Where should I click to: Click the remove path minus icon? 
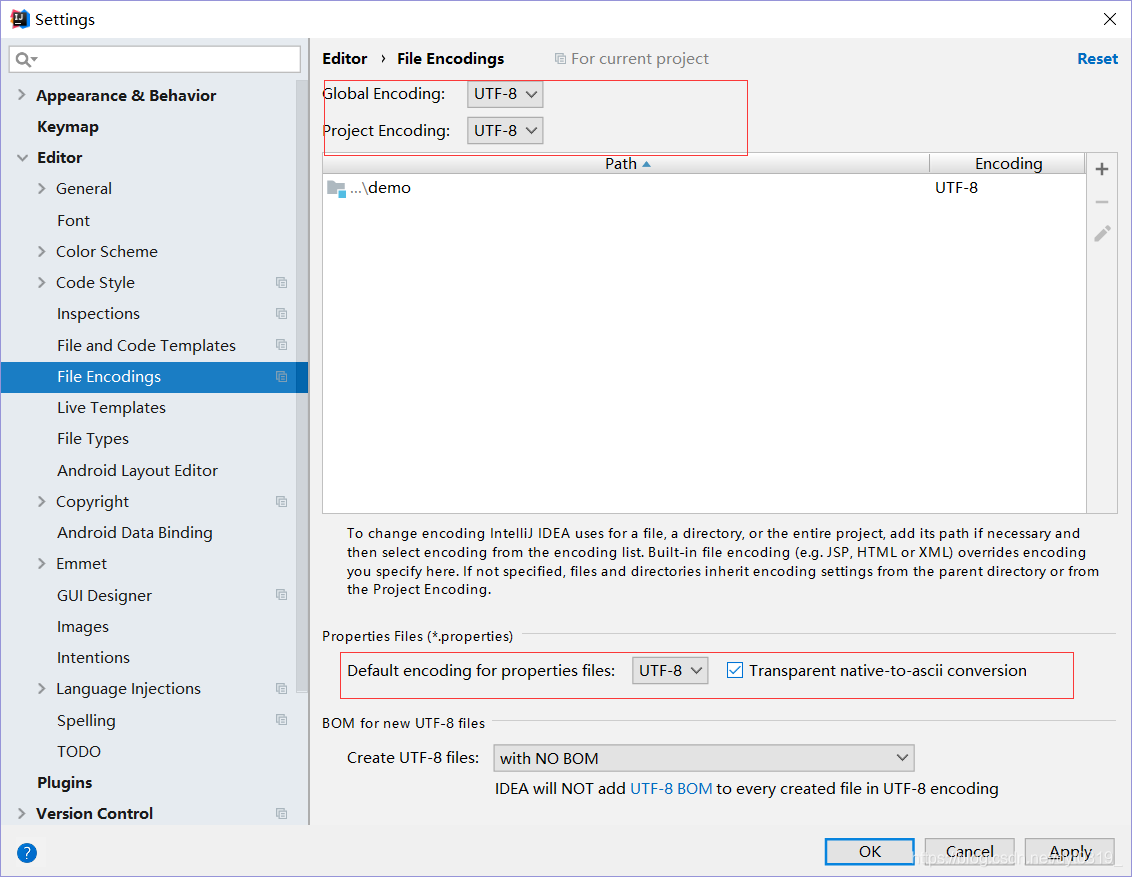click(x=1102, y=202)
